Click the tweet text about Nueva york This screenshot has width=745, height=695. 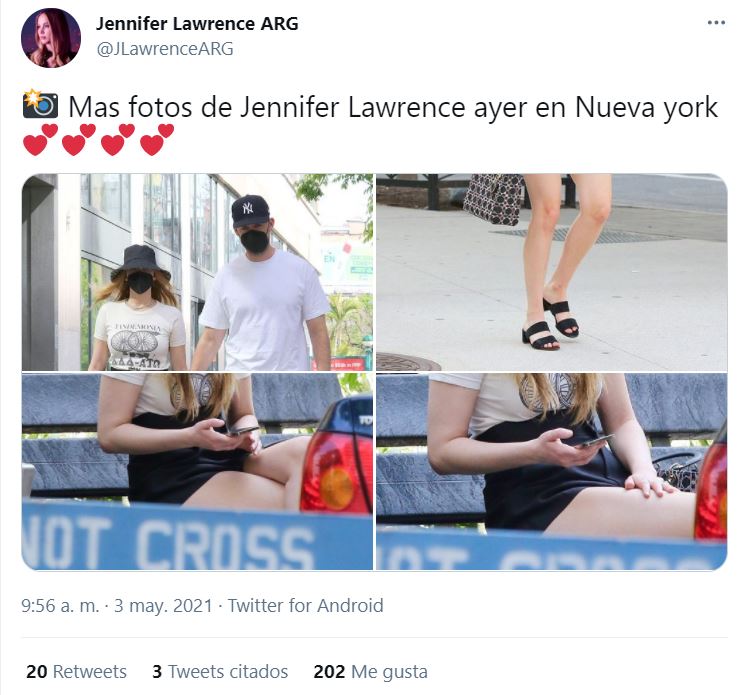point(393,107)
